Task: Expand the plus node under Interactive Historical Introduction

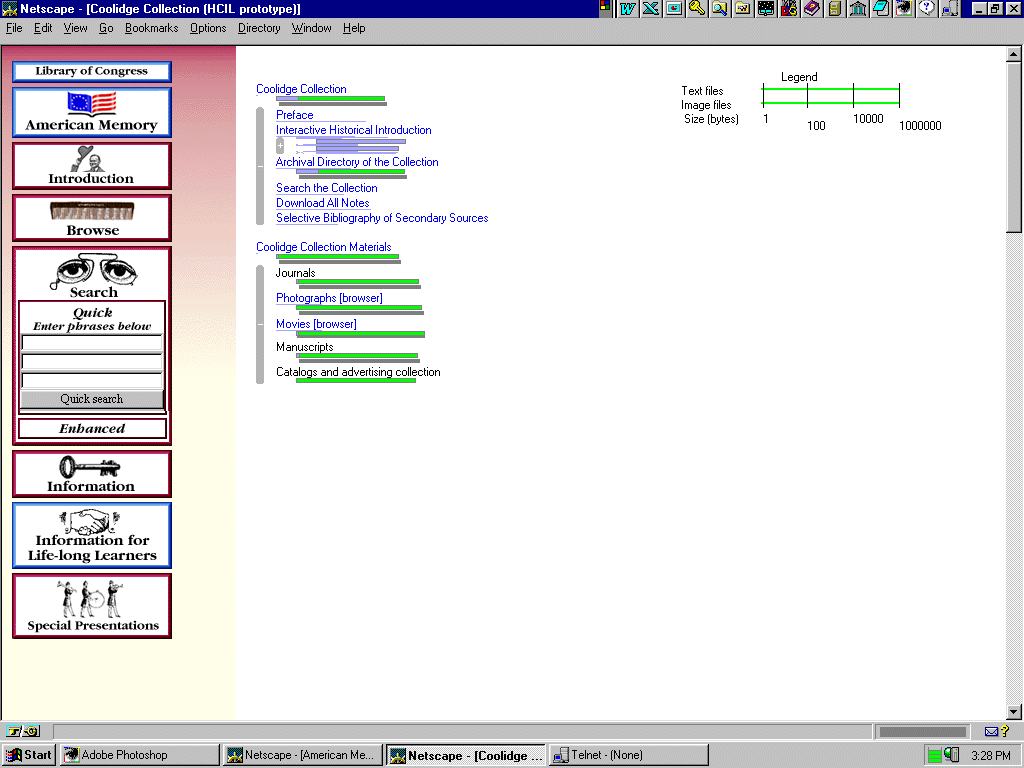Action: (280, 146)
